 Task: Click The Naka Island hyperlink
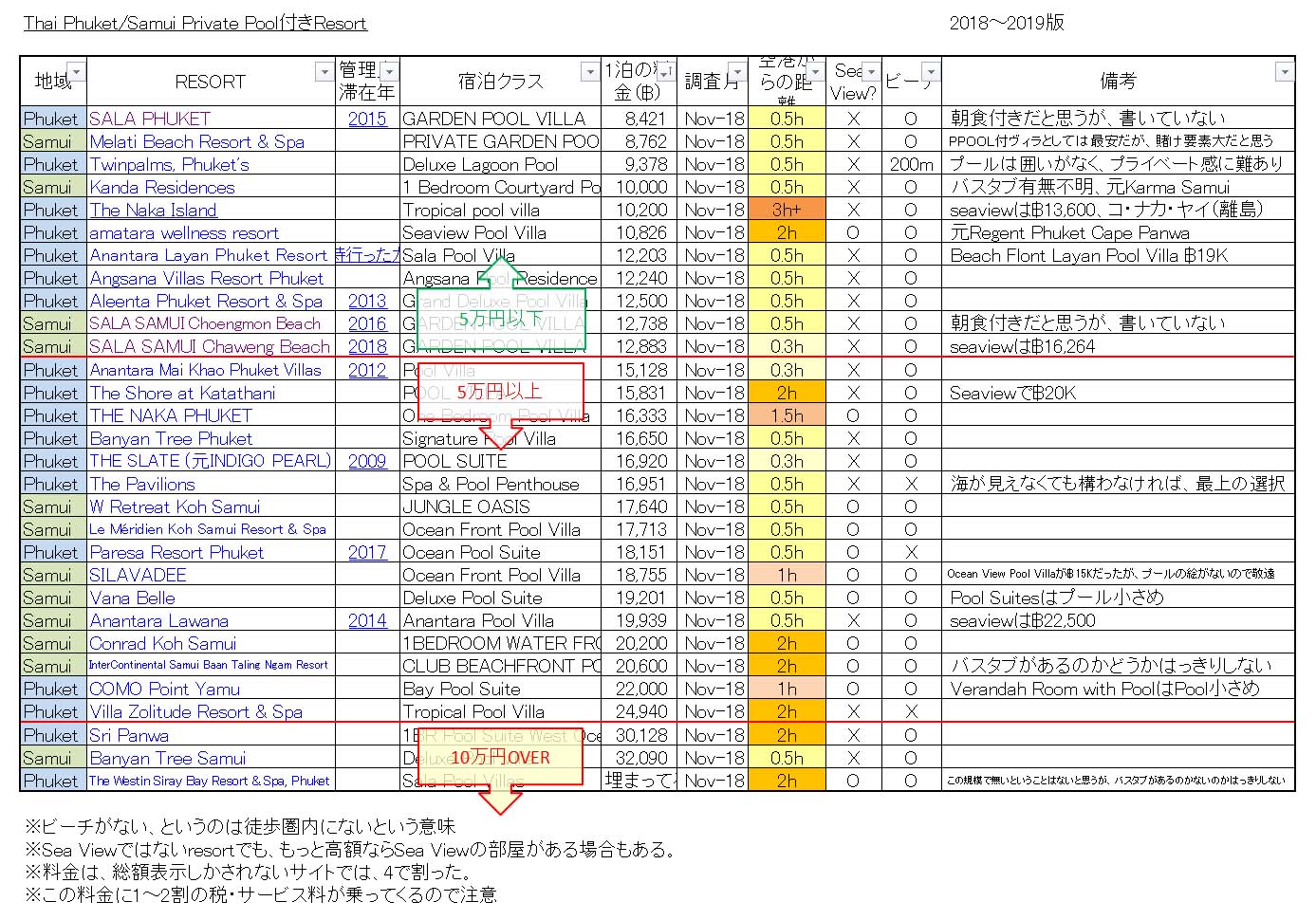point(153,210)
